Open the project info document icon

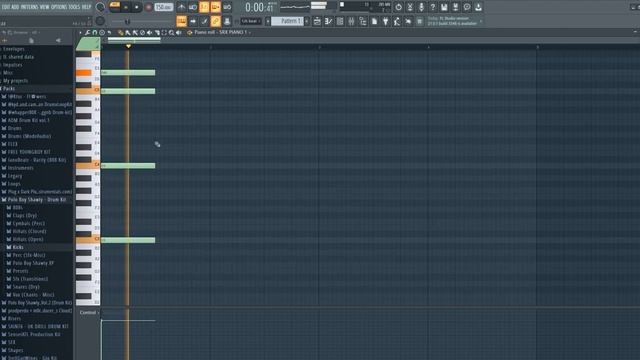[374, 21]
